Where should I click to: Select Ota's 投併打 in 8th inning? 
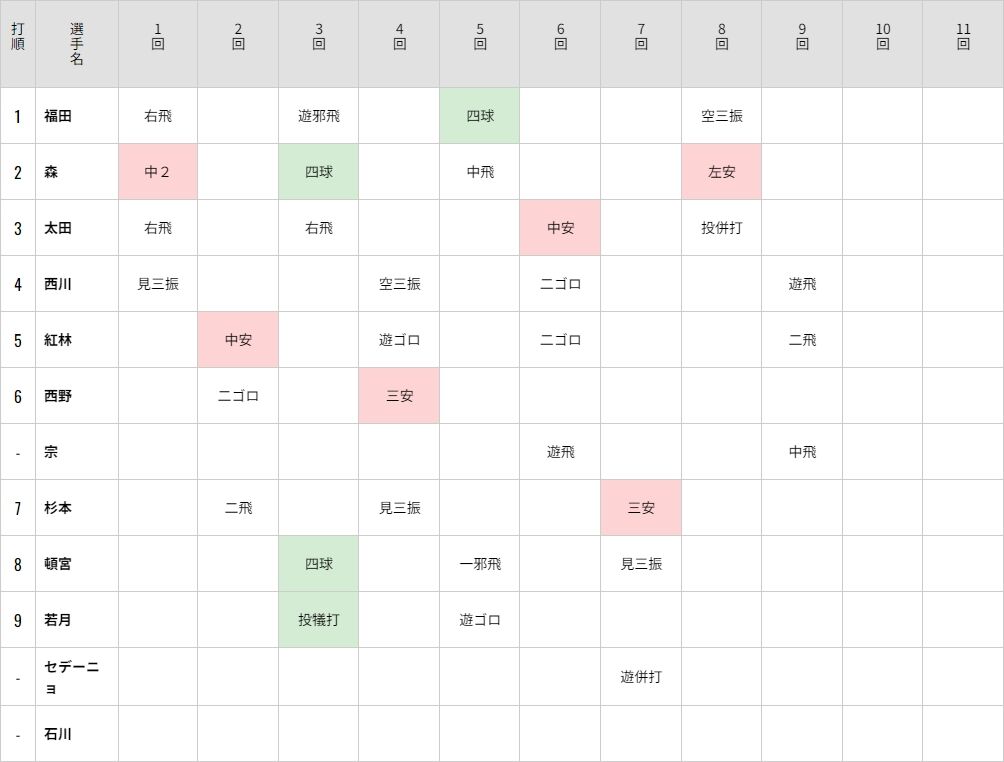coord(721,228)
